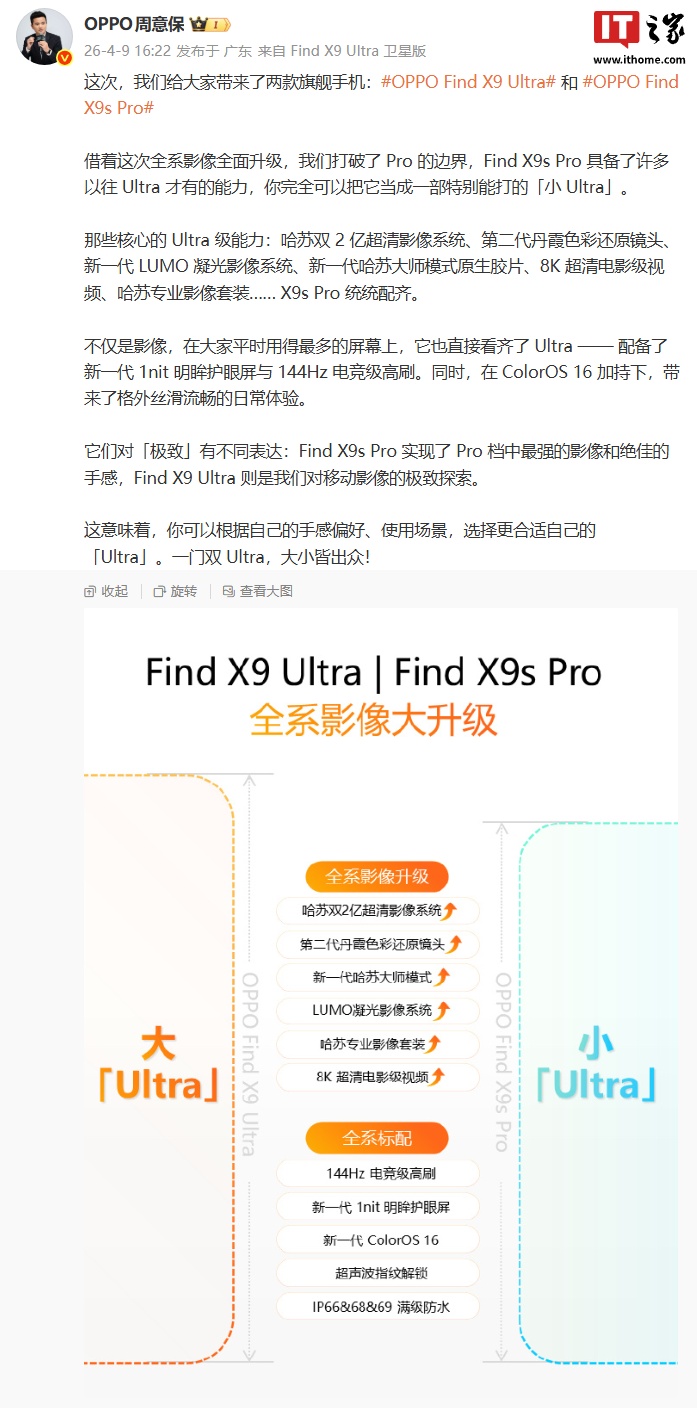This screenshot has height=1408, width=697.
Task: Click the 全系标配 orange pill label
Action: click(x=377, y=1138)
